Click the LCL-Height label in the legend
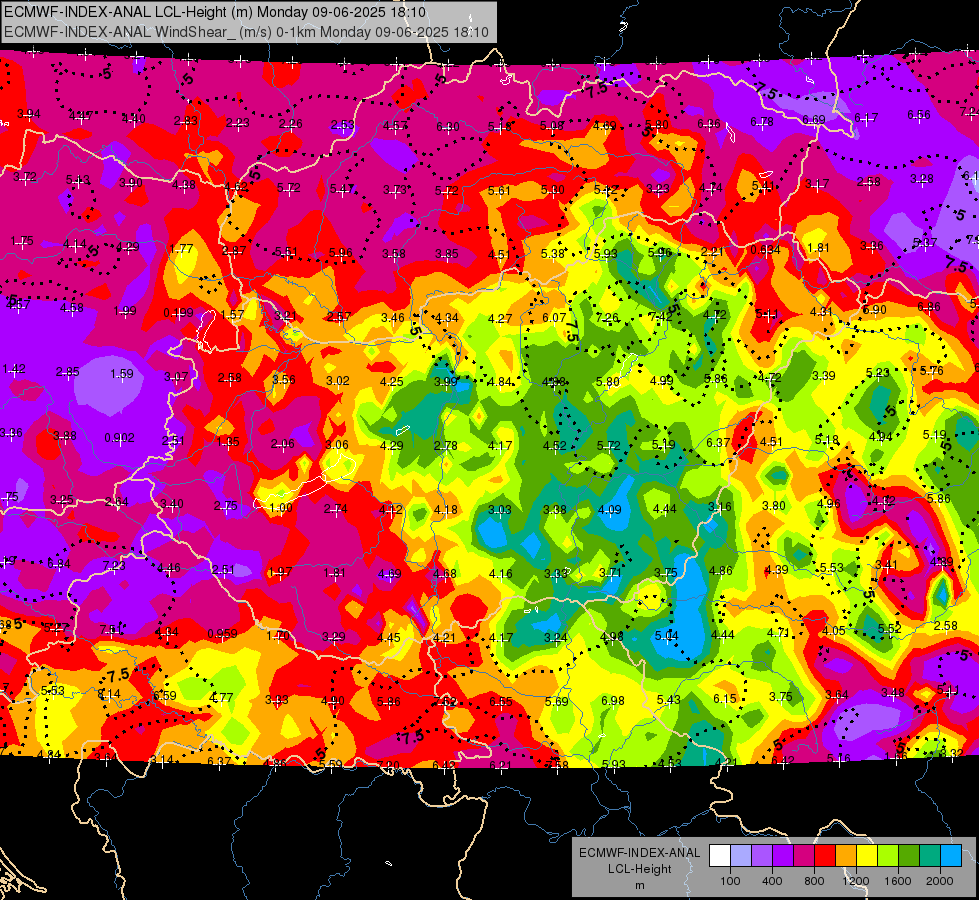 pyautogui.click(x=639, y=869)
